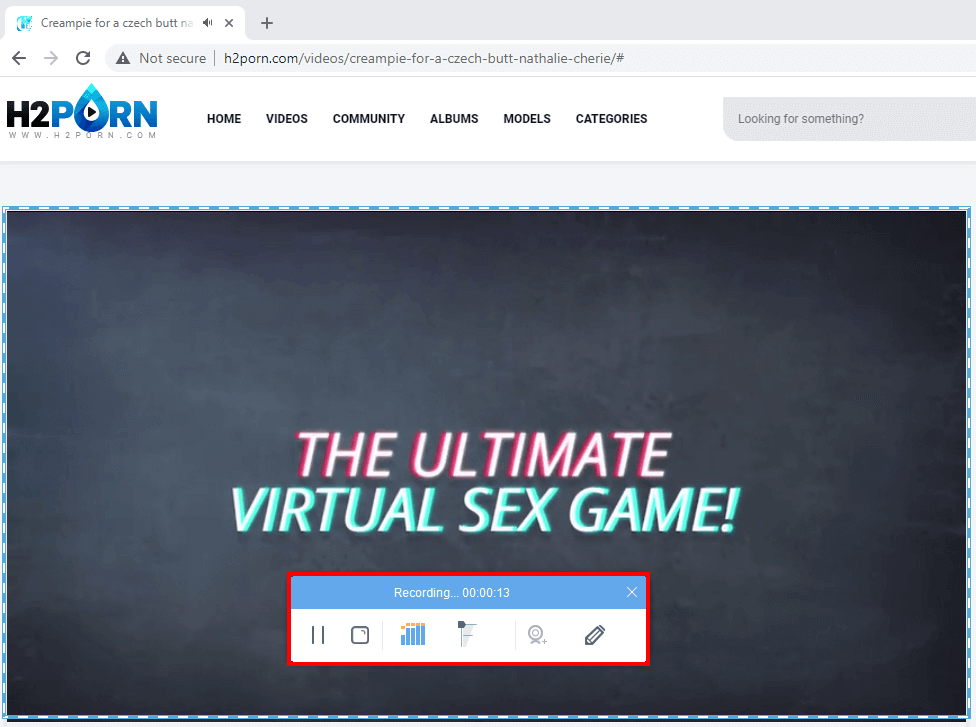Click the site logo in the header

(x=82, y=112)
